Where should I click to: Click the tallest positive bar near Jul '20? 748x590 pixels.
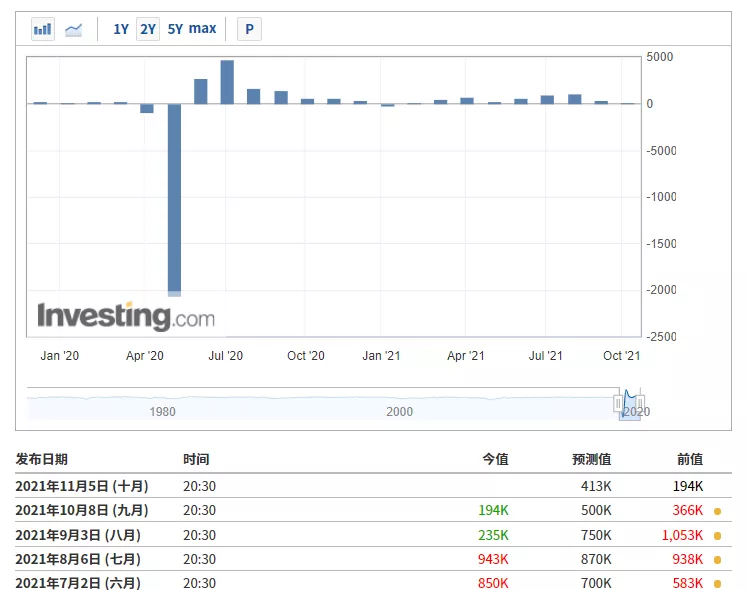(227, 82)
